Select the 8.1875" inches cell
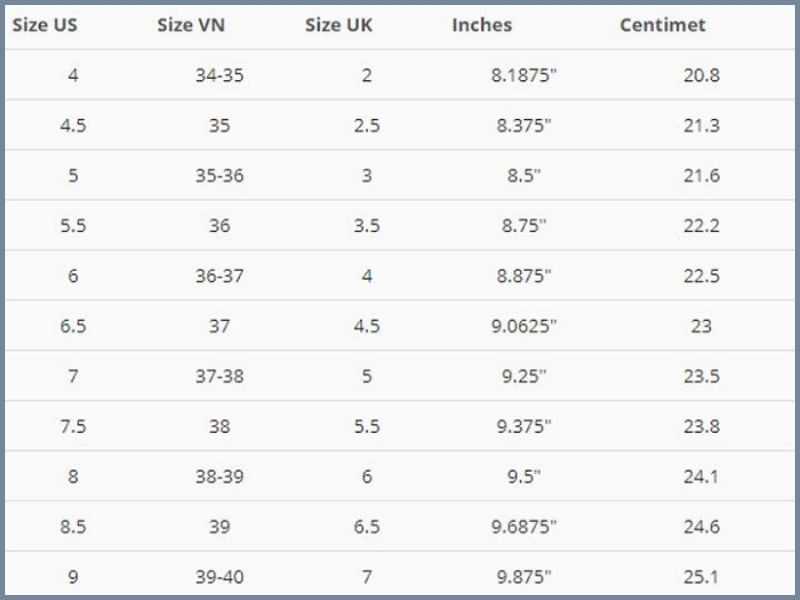Image resolution: width=800 pixels, height=600 pixels. 524,76
